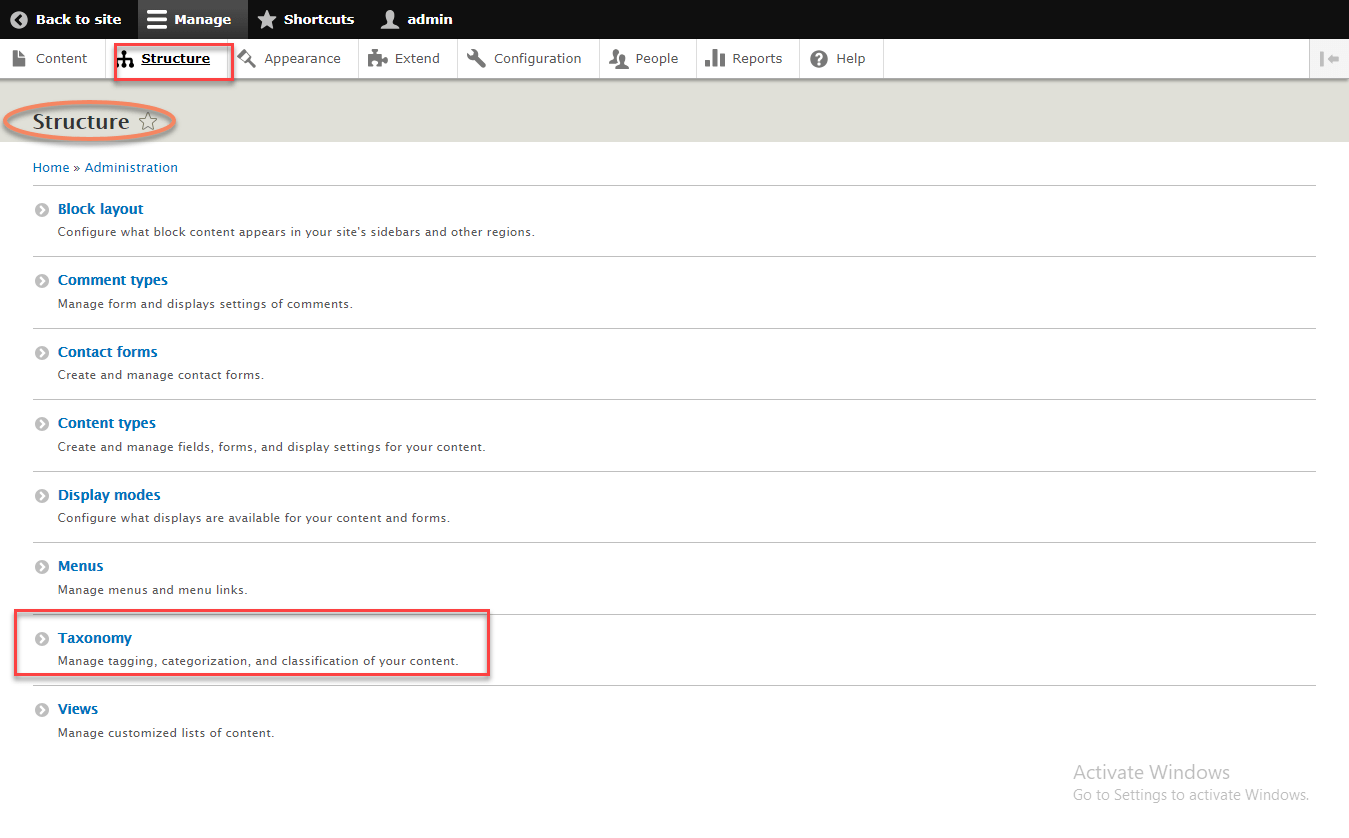Open the Content menu tab

[50, 58]
